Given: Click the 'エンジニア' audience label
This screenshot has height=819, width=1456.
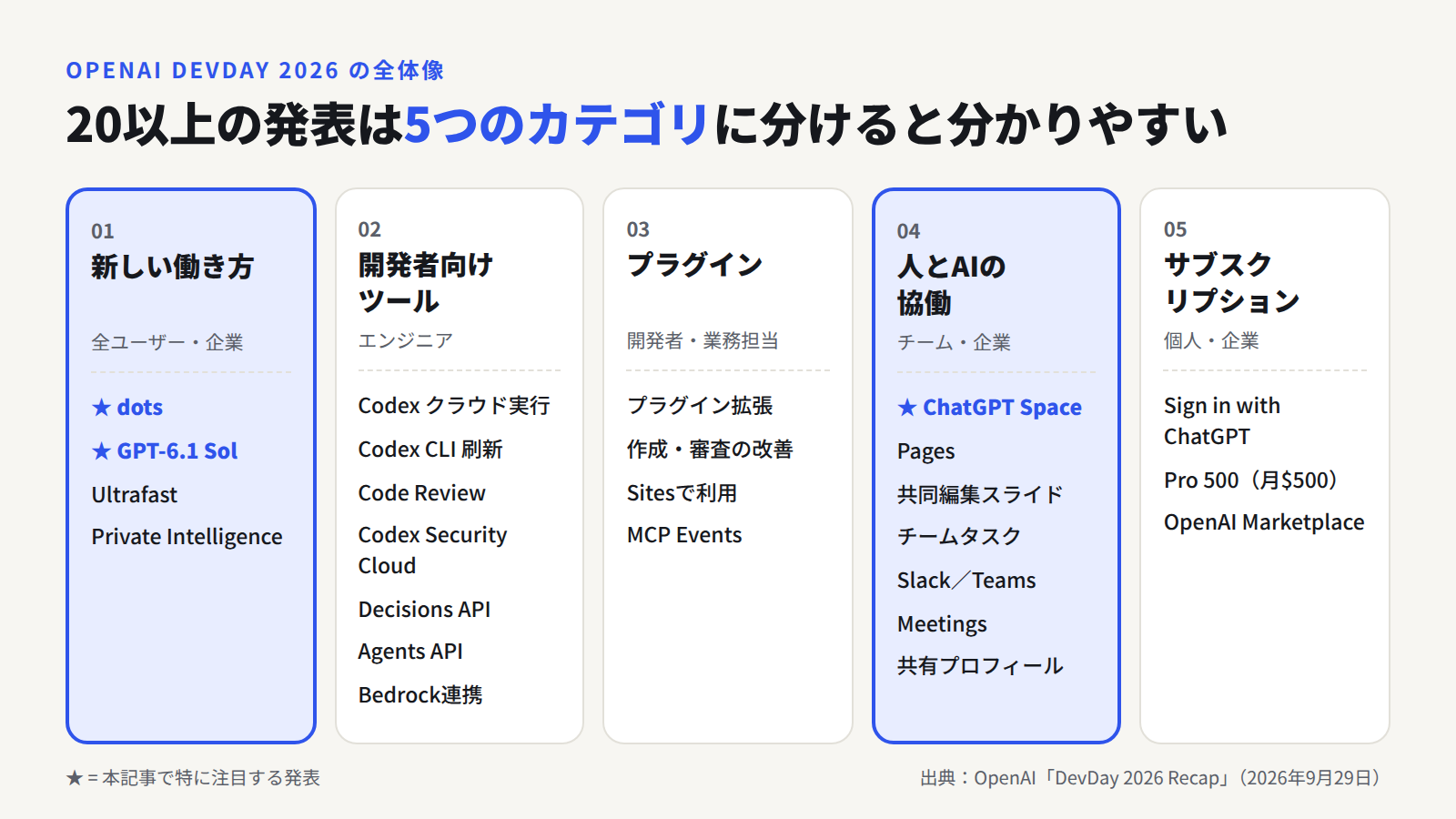Looking at the screenshot, I should (x=406, y=340).
